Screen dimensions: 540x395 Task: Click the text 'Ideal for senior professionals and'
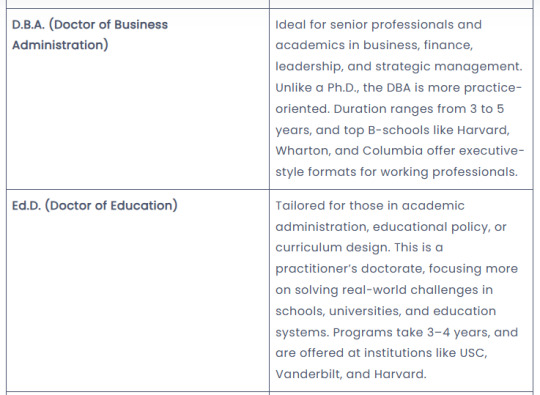[378, 25]
